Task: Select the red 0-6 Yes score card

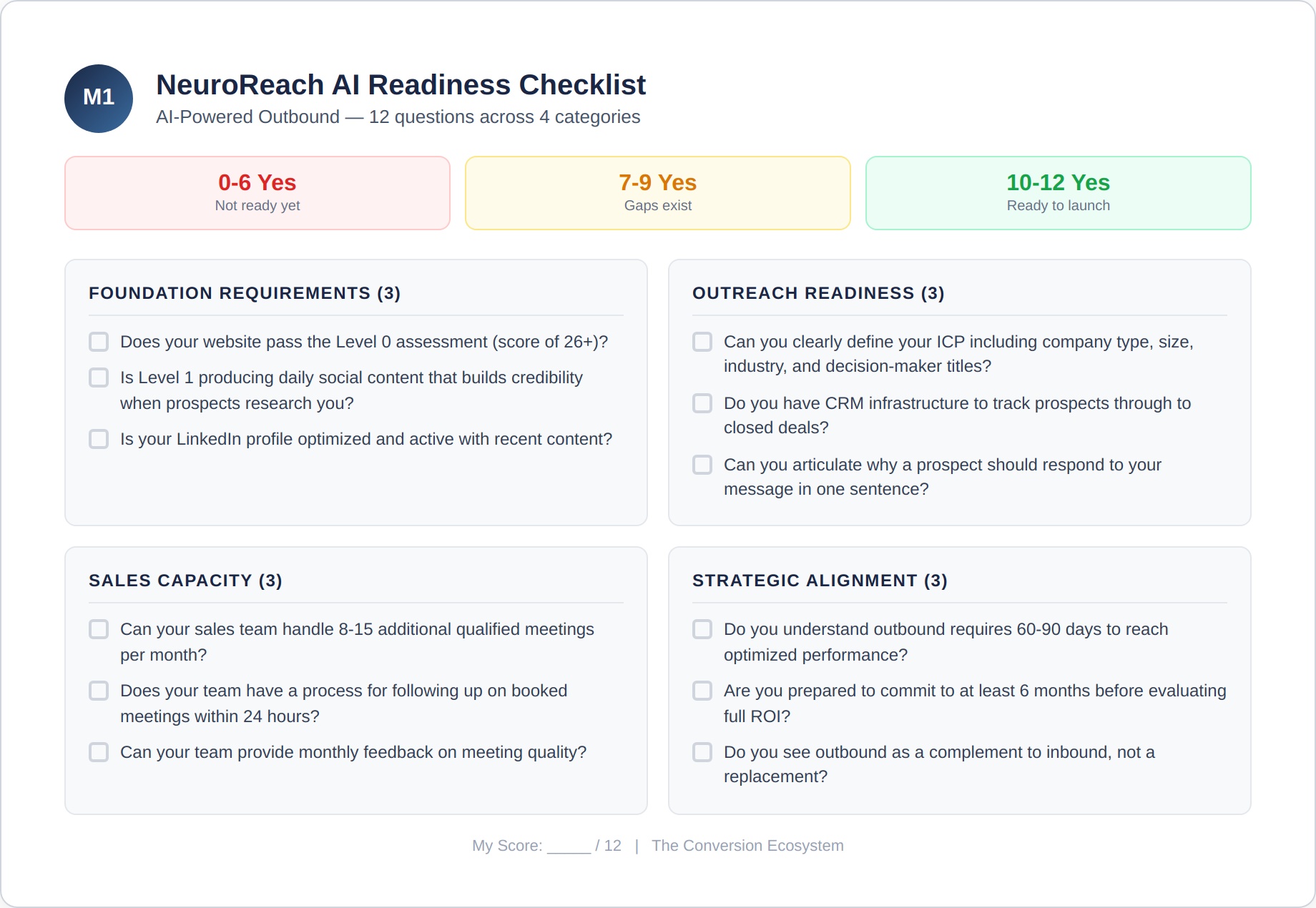Action: pyautogui.click(x=257, y=193)
